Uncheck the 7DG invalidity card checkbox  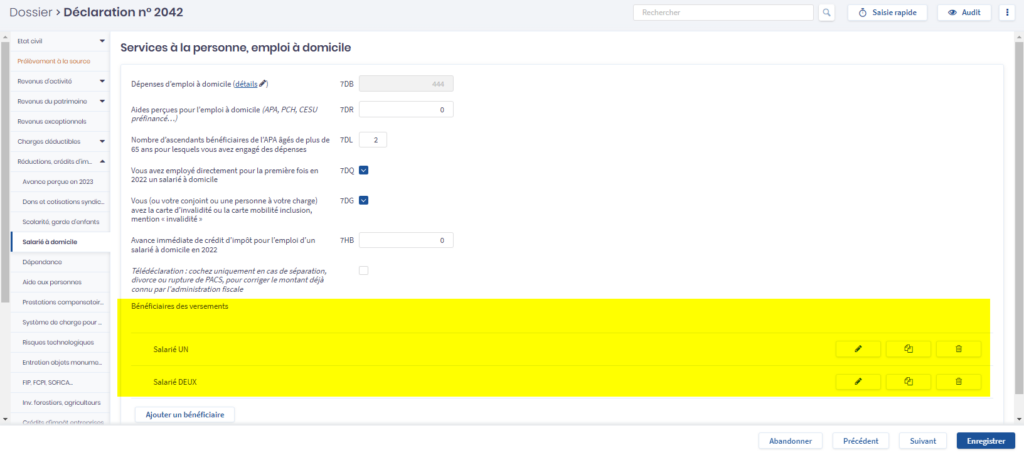click(x=364, y=201)
